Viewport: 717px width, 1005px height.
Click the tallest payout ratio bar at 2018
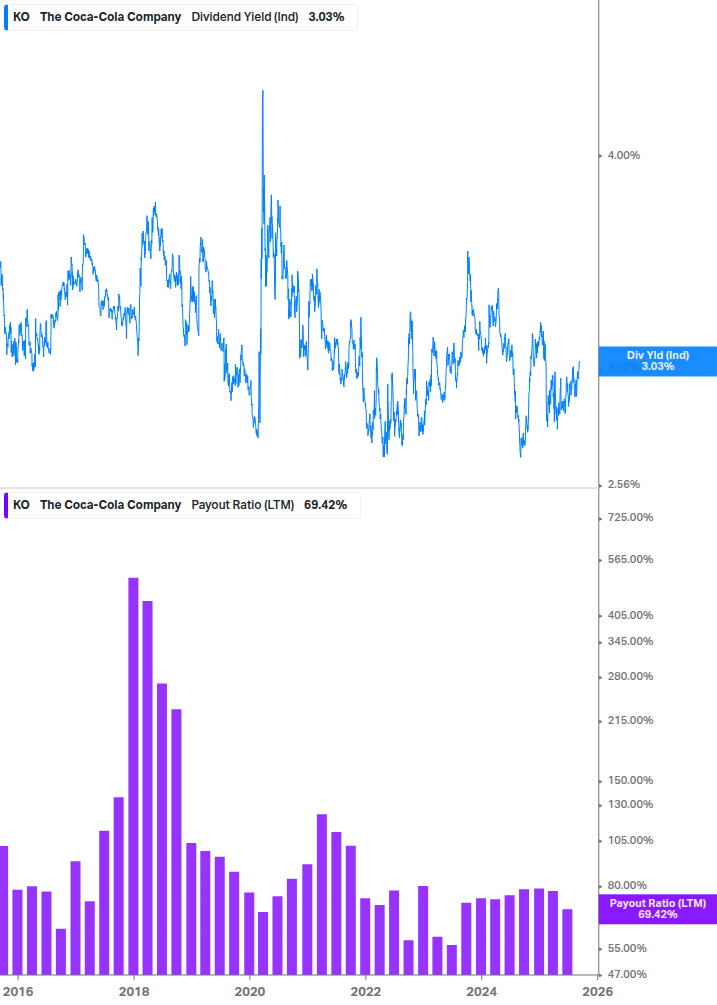click(x=133, y=776)
